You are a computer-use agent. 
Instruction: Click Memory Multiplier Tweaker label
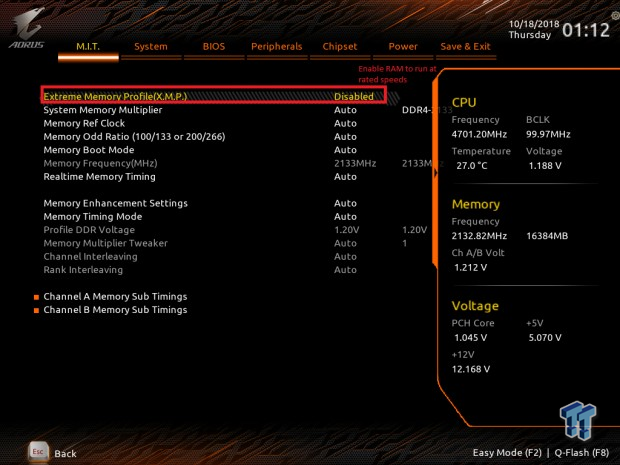click(106, 243)
